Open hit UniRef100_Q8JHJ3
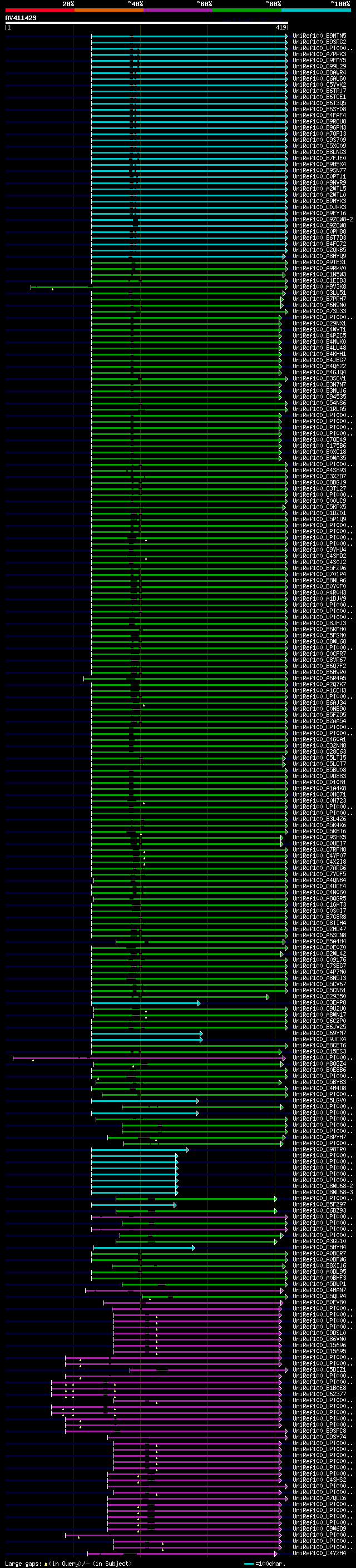 click(319, 624)
